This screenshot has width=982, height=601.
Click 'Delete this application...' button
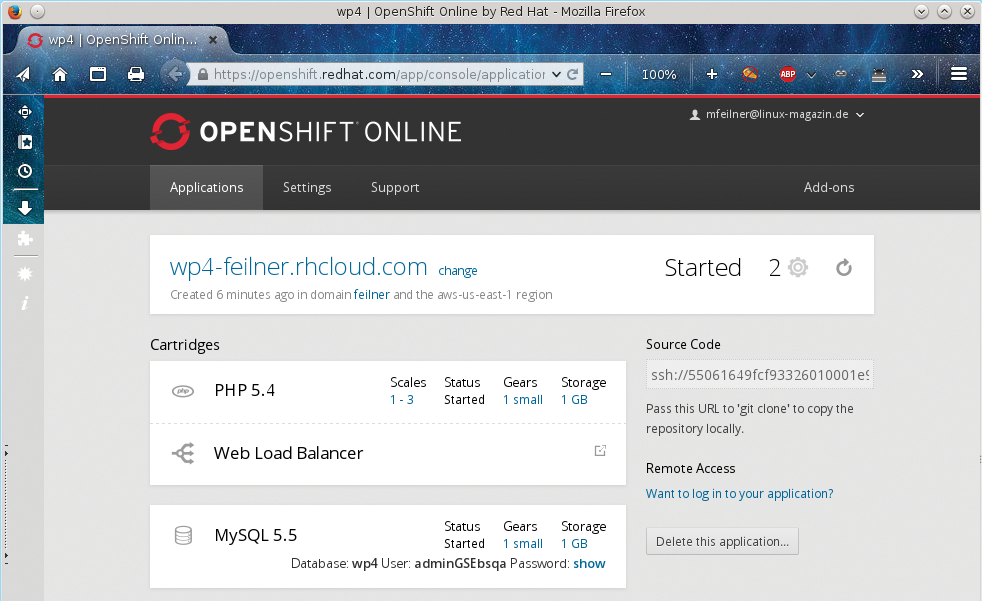click(722, 542)
